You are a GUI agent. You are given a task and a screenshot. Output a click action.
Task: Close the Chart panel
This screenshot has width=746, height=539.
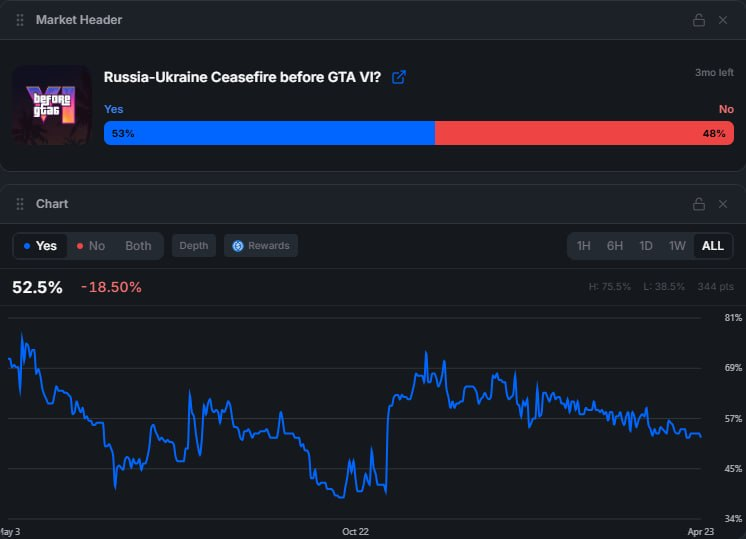pyautogui.click(x=723, y=204)
